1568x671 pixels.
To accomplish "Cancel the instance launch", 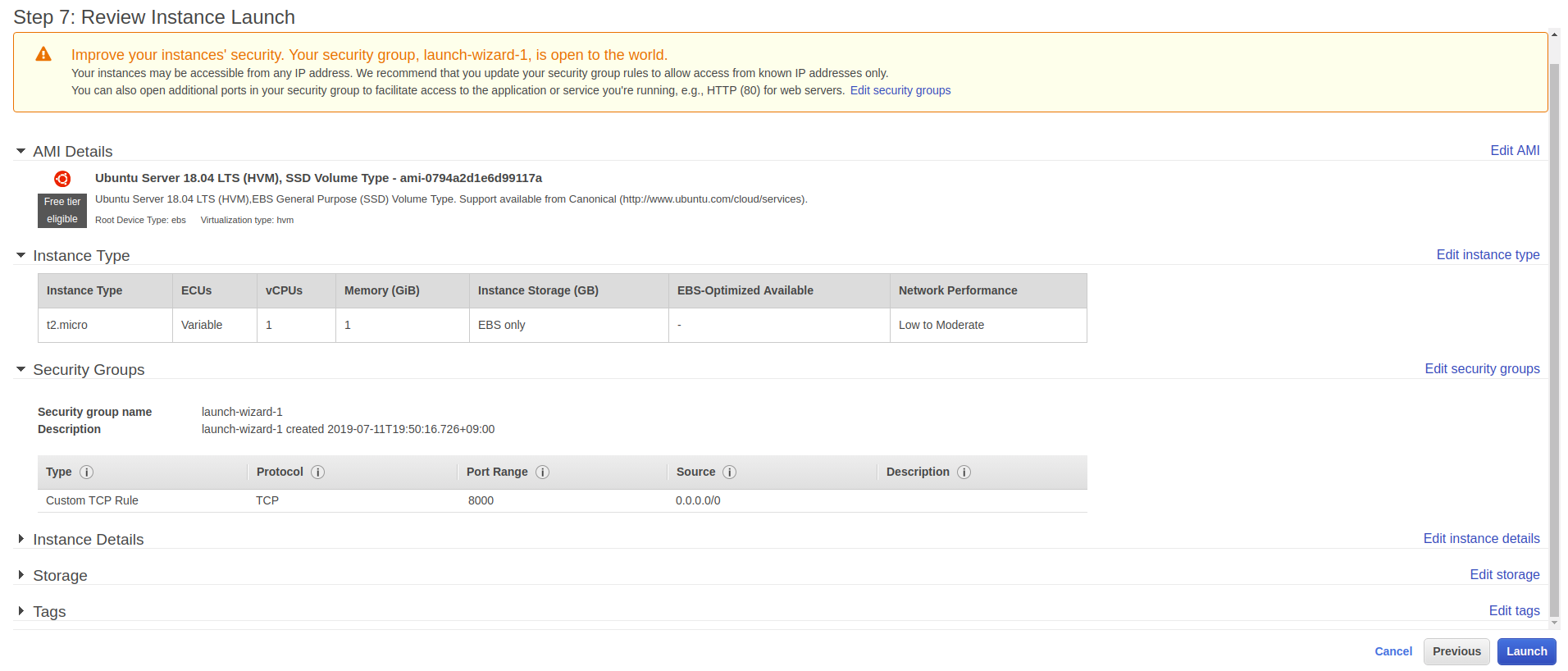I will click(x=1393, y=651).
